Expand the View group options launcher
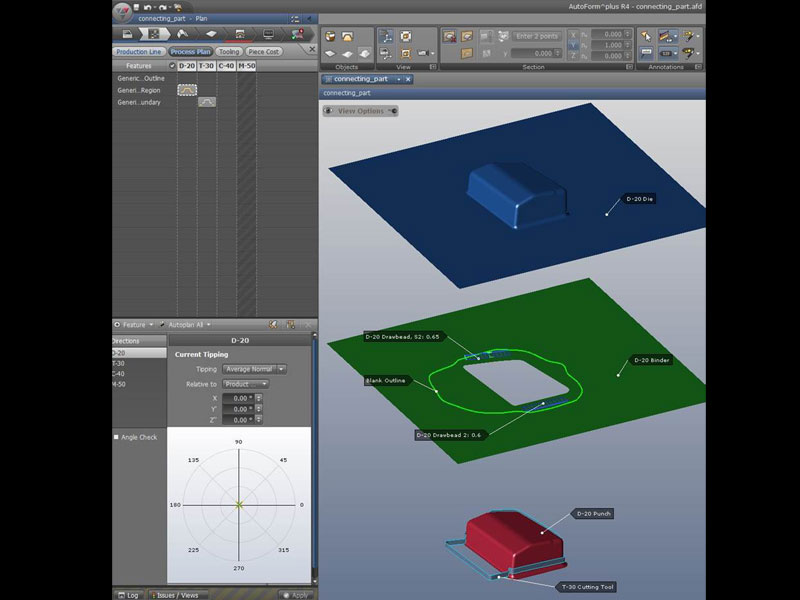Screen dimensions: 800x600 pyautogui.click(x=433, y=67)
